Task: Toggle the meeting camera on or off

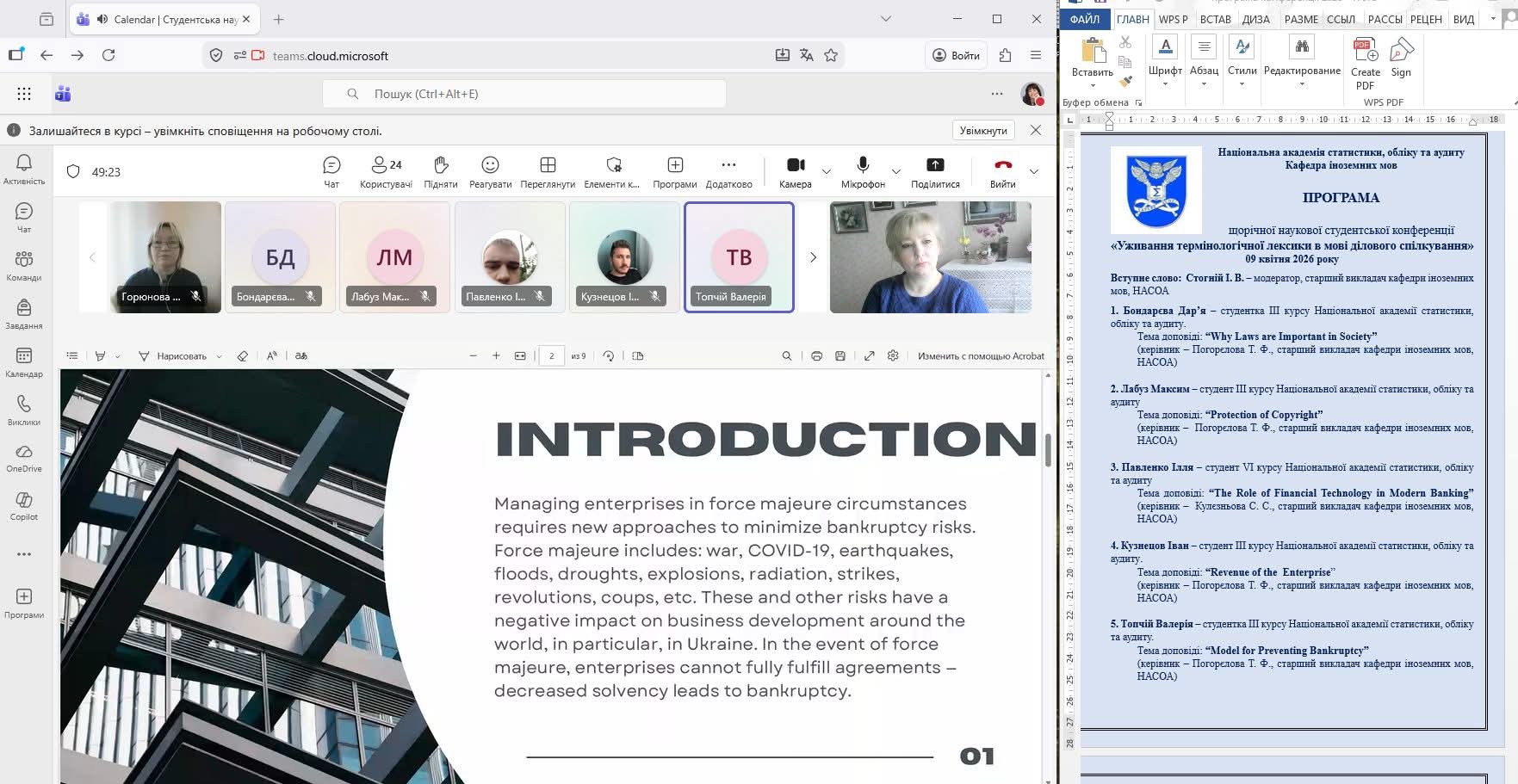Action: pos(795,171)
